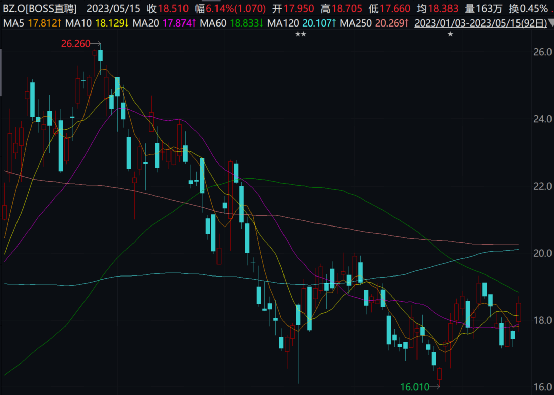The height and width of the screenshot is (395, 554).
Task: Select the candlestick at the 16.010 low
Action: point(440,374)
